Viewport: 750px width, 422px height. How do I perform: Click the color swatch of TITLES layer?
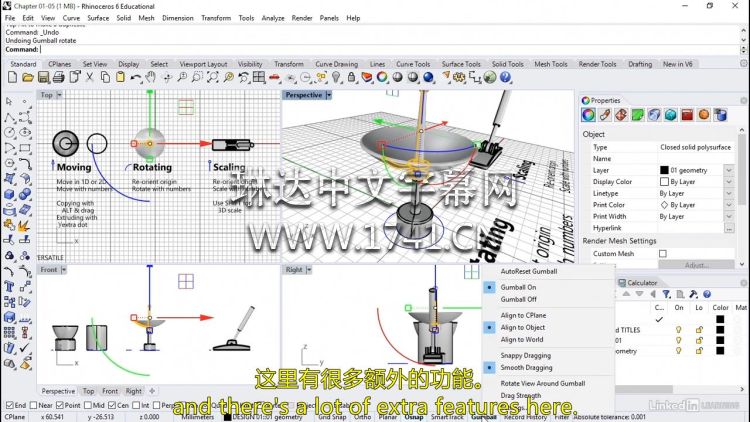[720, 330]
